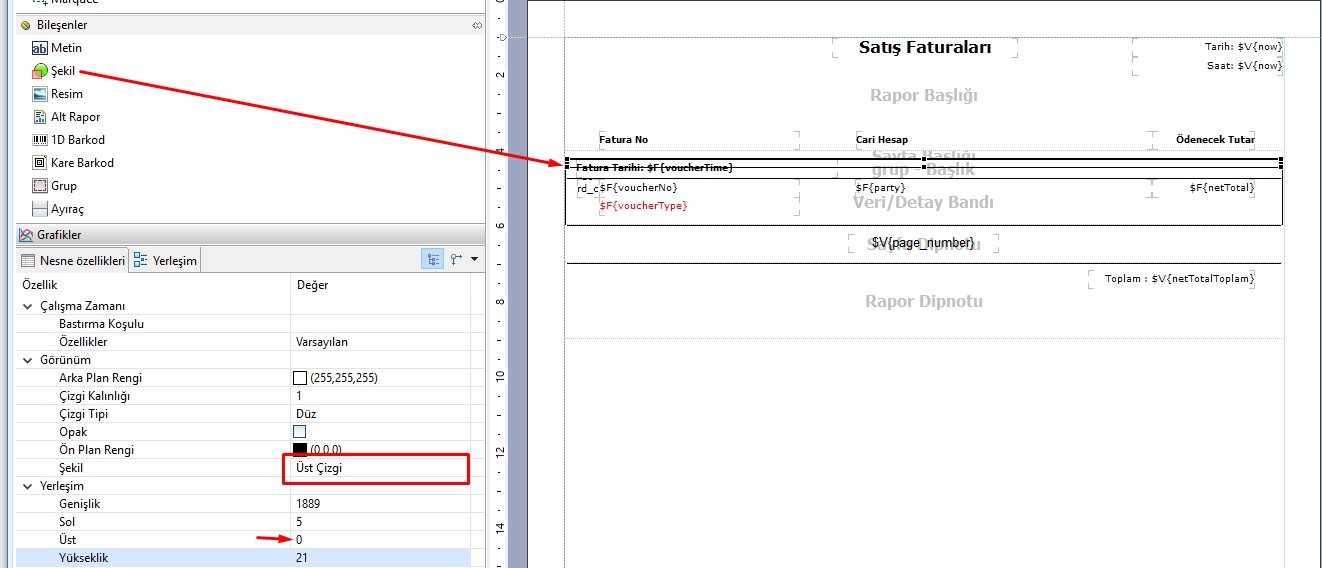Add an Alt Rapor subreport component
The width and height of the screenshot is (1322, 568).
[x=75, y=117]
